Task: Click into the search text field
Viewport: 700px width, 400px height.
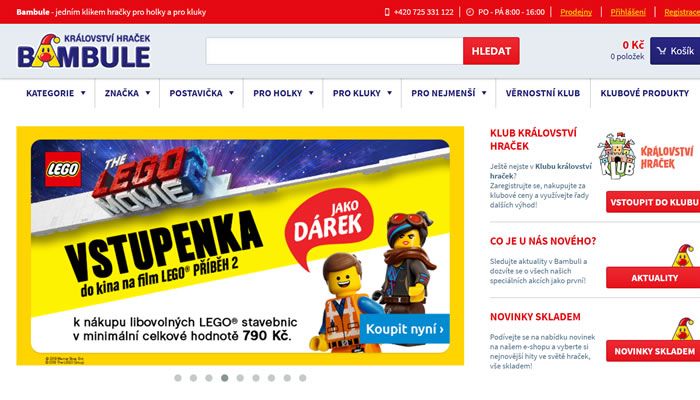Action: tap(334, 51)
